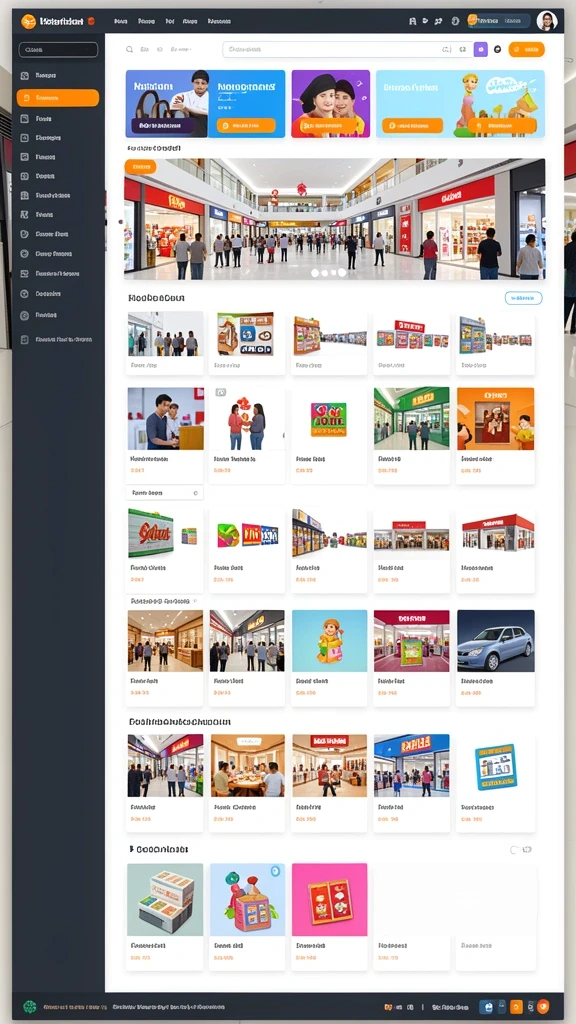
Task: Click the purple icon beside search bar
Action: tap(481, 49)
